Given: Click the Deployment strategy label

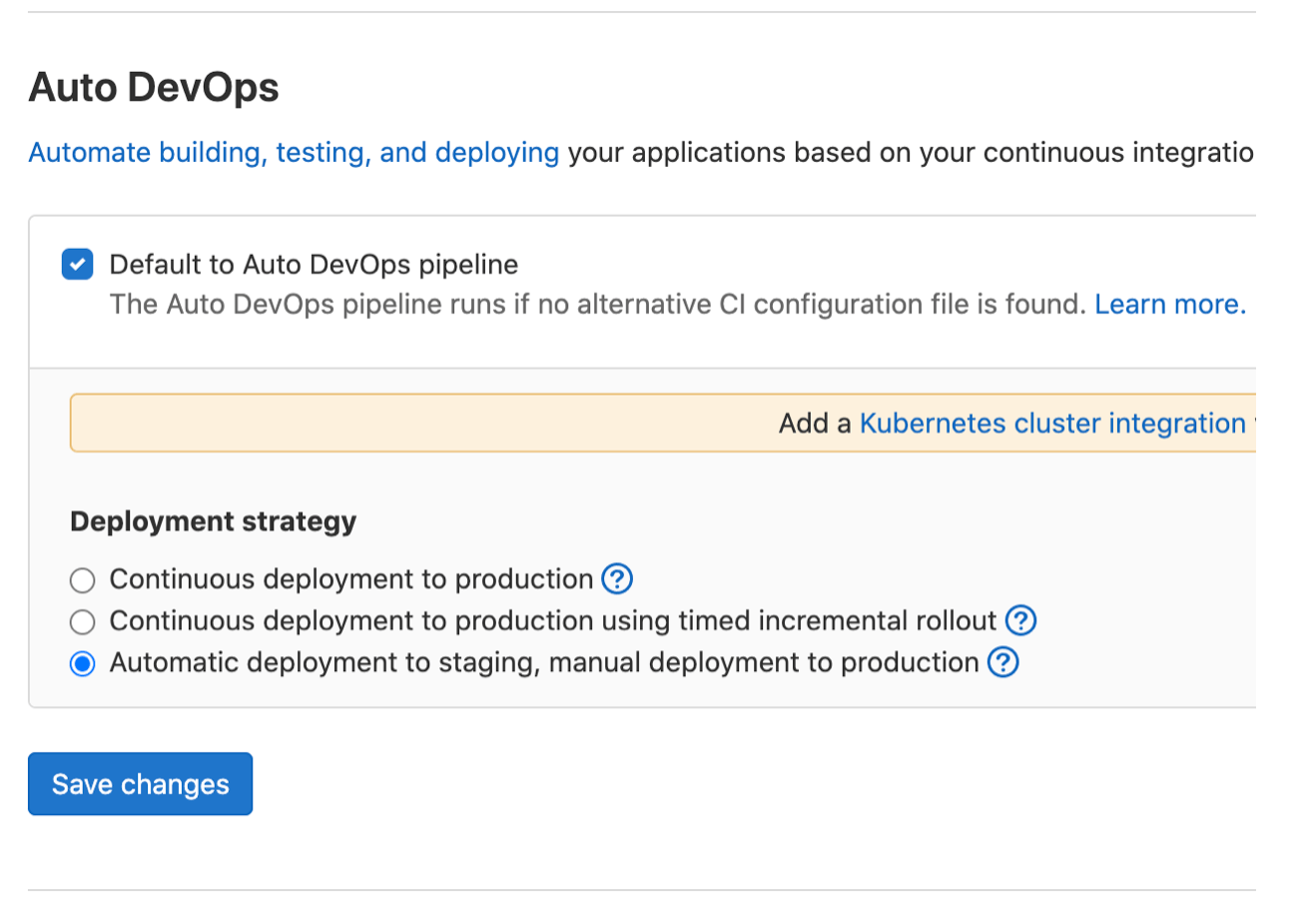Looking at the screenshot, I should point(213,521).
